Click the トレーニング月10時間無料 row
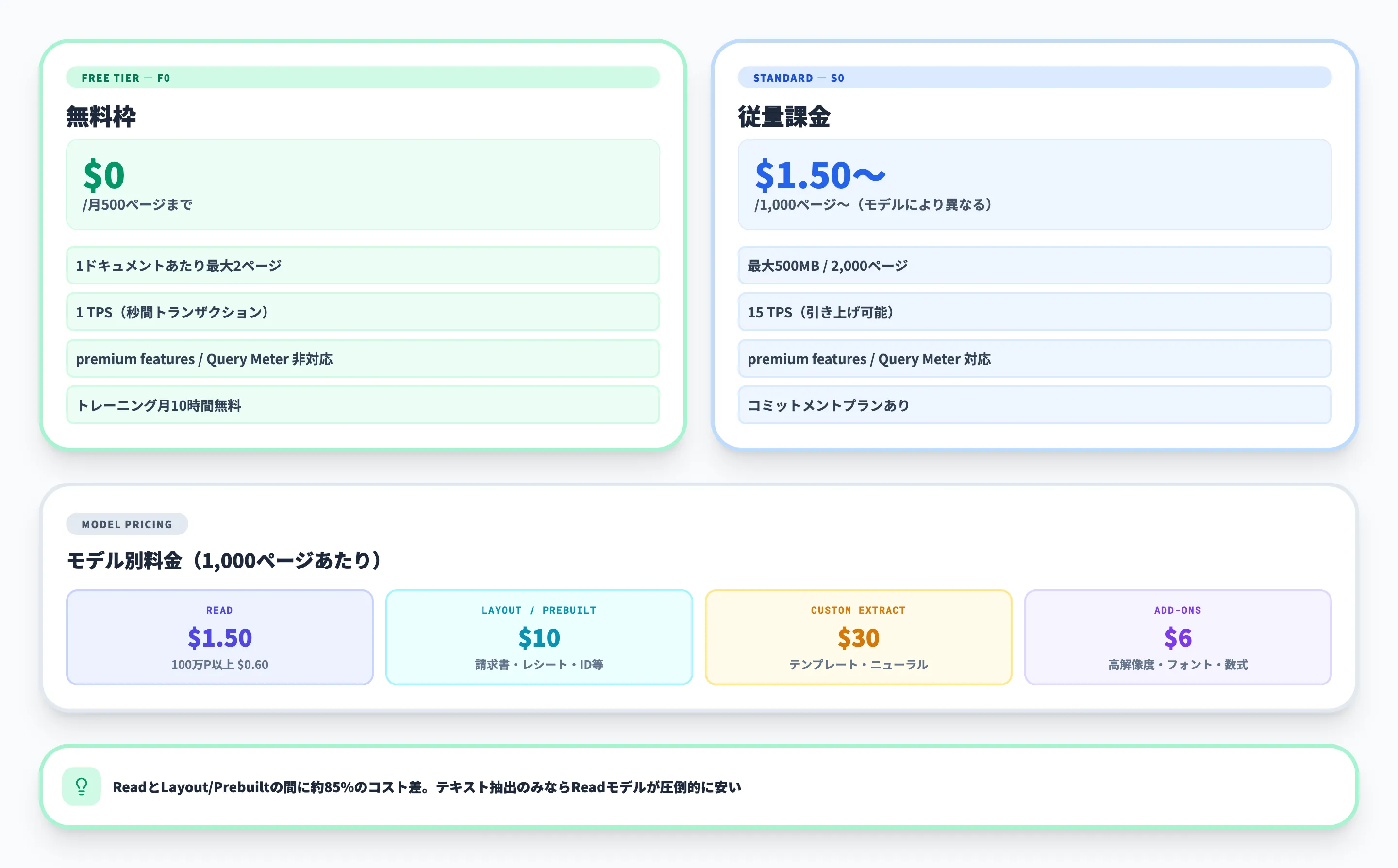 (x=363, y=405)
